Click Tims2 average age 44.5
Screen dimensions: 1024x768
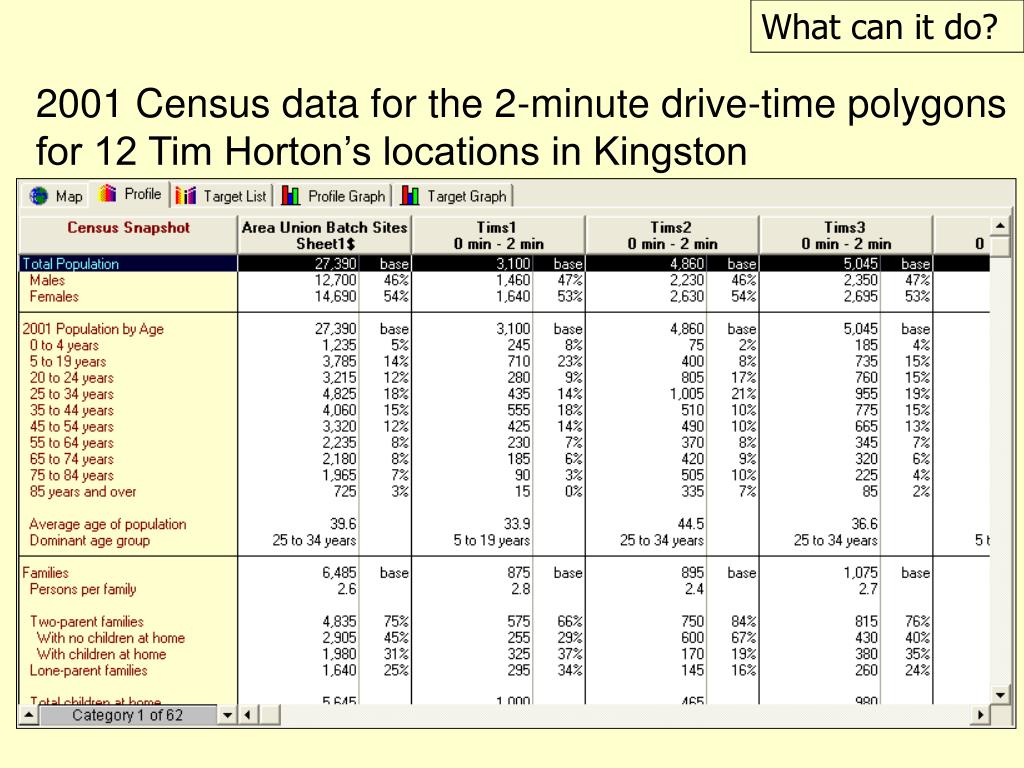click(691, 524)
